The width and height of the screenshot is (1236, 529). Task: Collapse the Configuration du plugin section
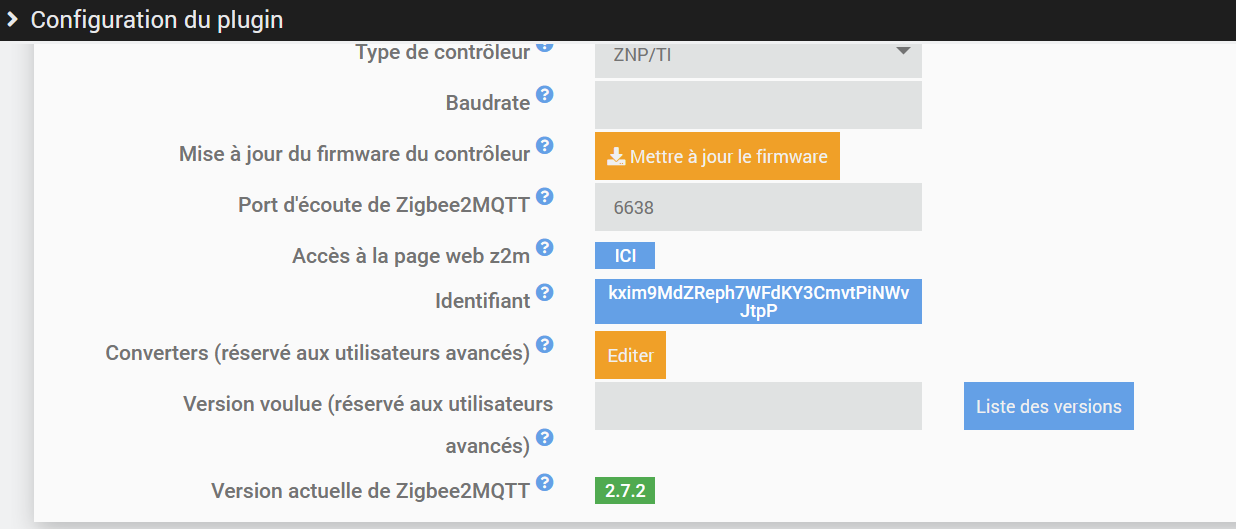pyautogui.click(x=12, y=19)
